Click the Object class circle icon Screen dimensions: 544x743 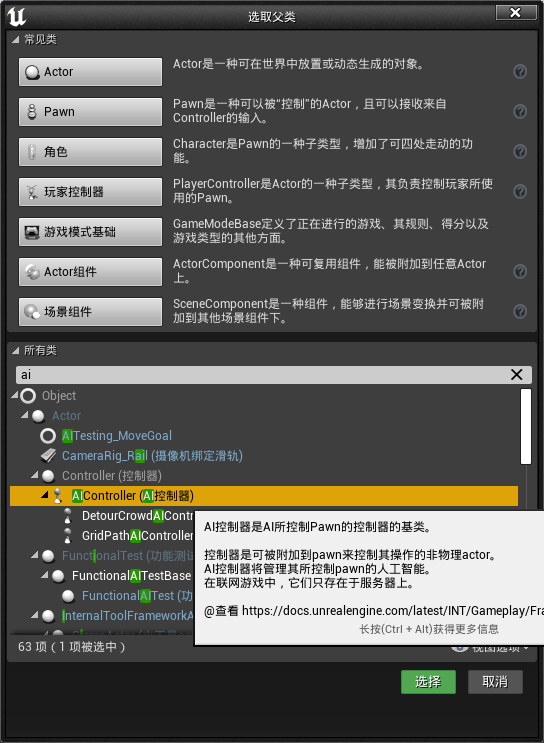coord(28,396)
